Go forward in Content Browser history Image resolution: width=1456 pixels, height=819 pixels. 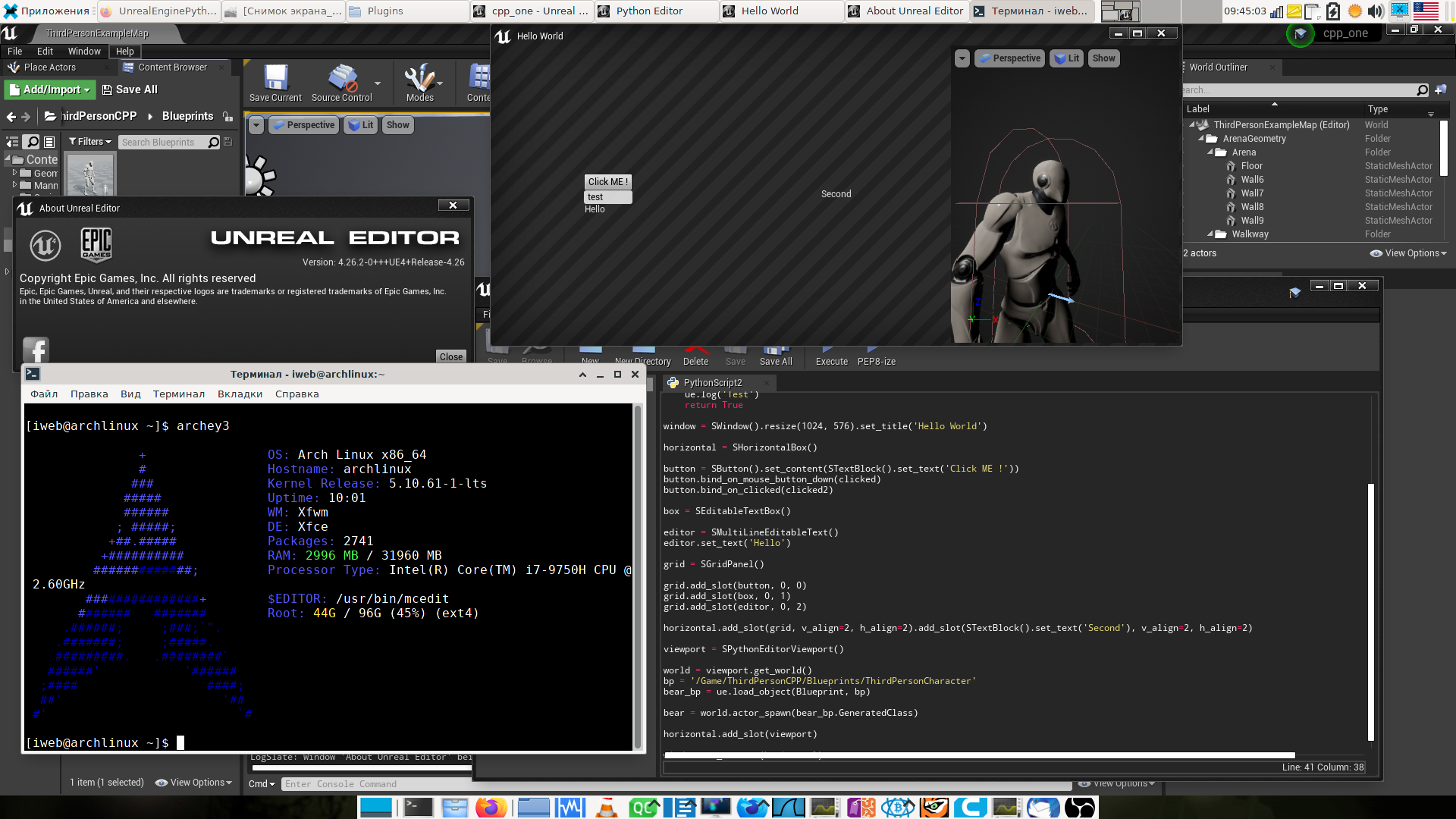tap(27, 117)
